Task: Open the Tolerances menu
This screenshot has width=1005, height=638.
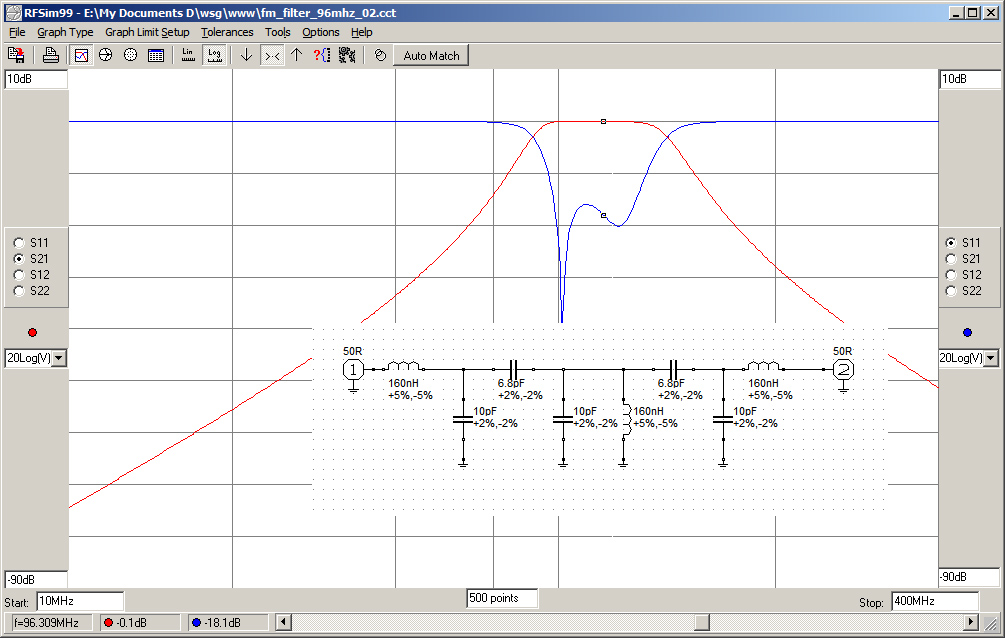Action: click(227, 32)
